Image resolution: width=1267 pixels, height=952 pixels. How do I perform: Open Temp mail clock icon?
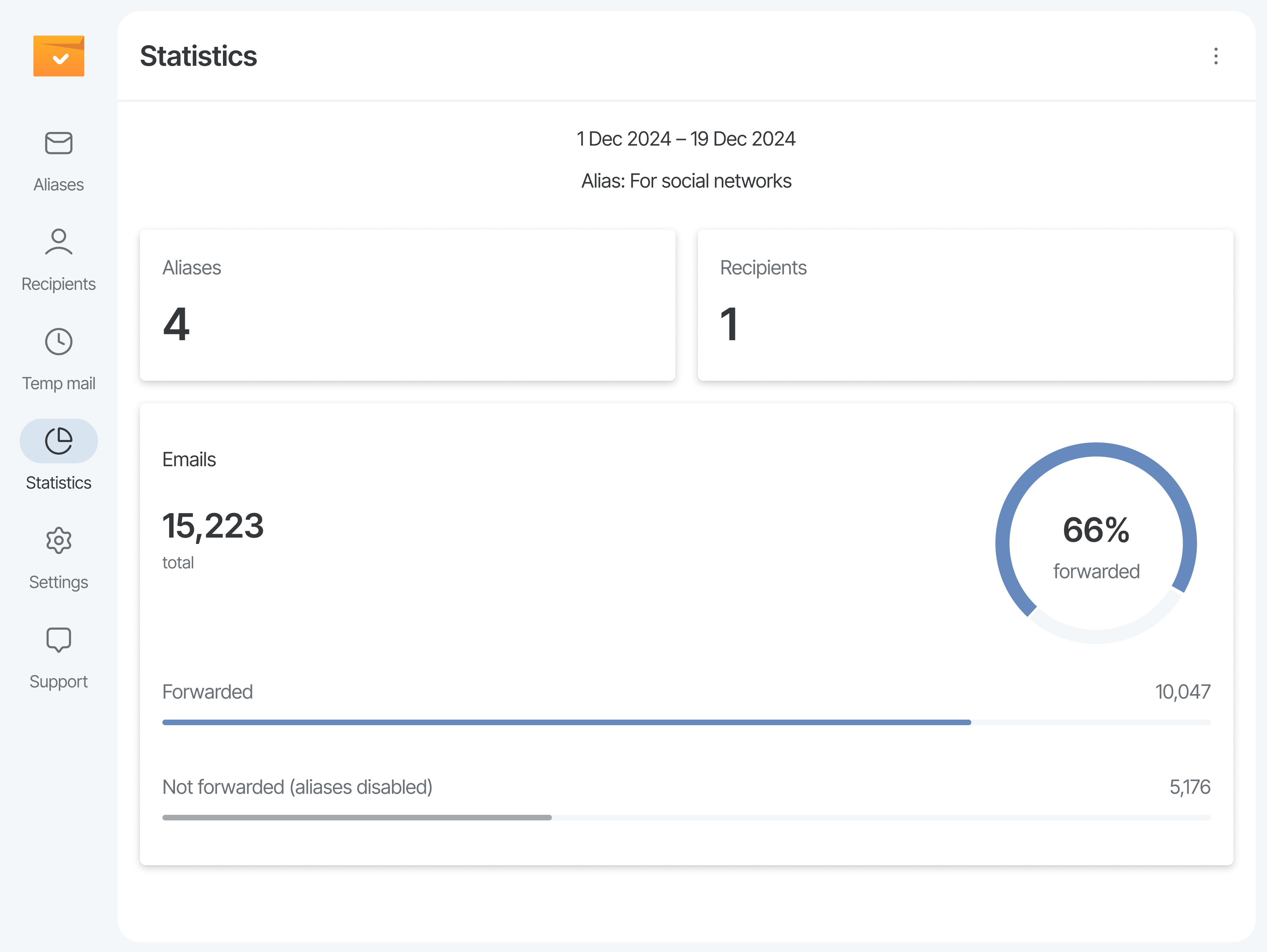[58, 342]
